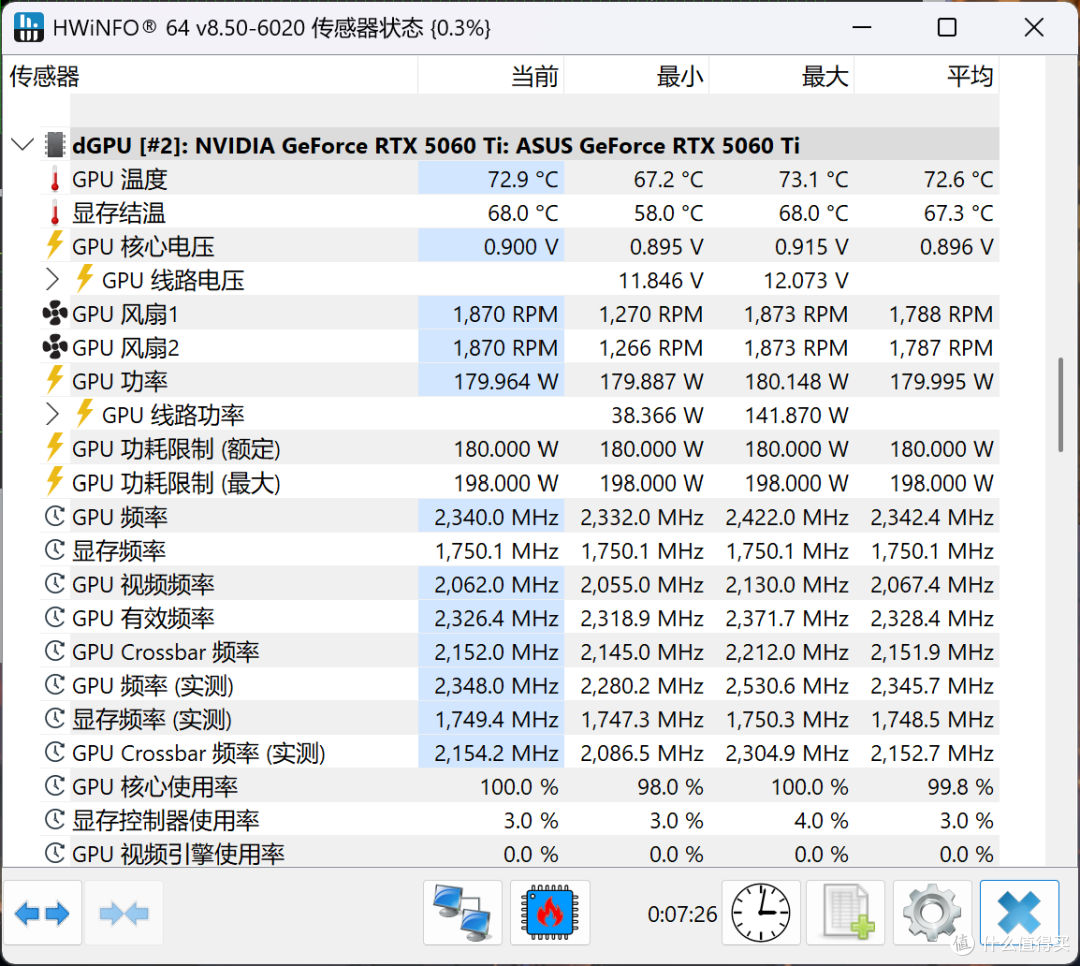Select the 显存频率 (实测) row label
Screen dimensions: 1080x966
(152, 719)
